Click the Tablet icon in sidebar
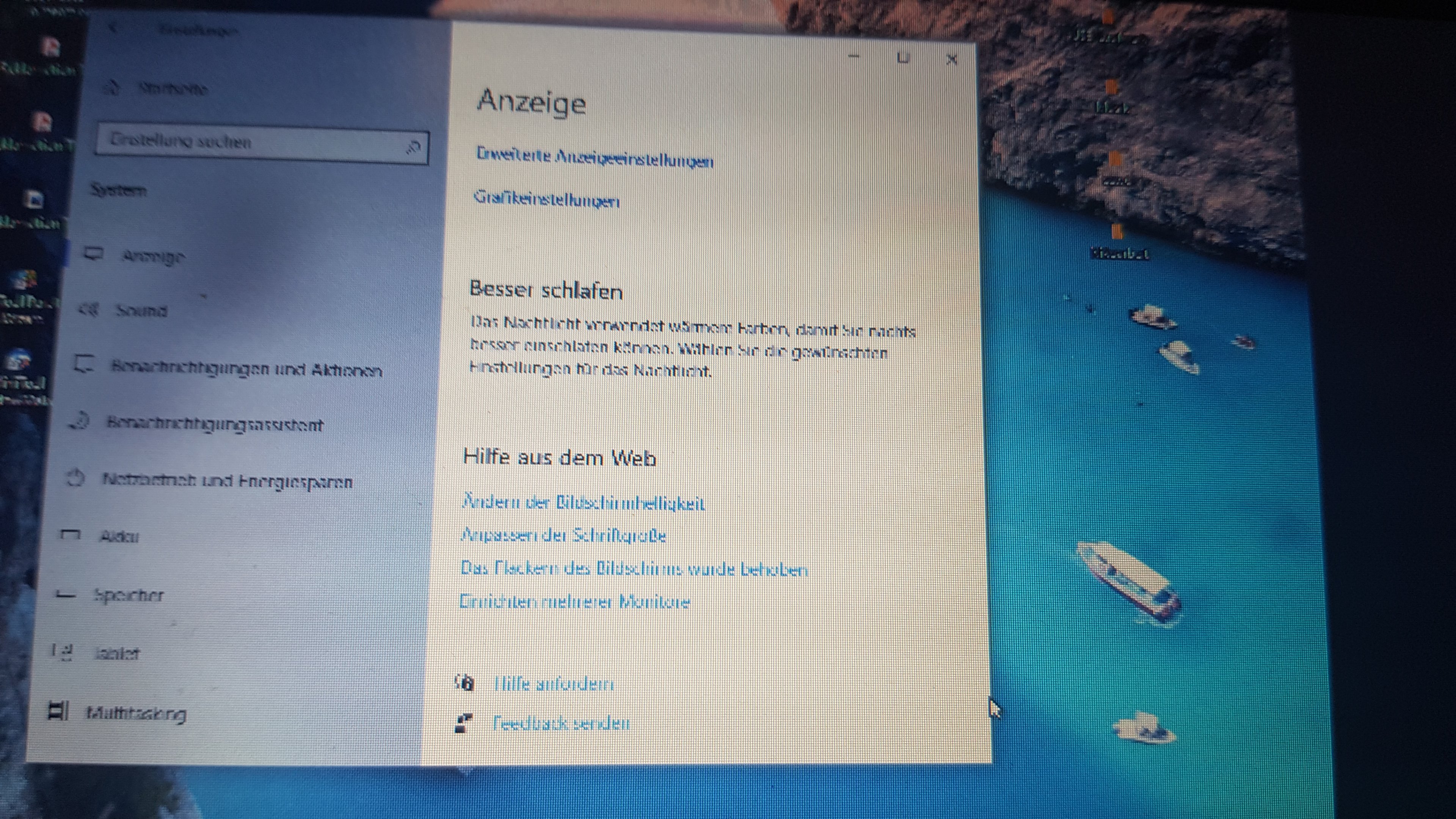Viewport: 1456px width, 819px height. coord(61,652)
